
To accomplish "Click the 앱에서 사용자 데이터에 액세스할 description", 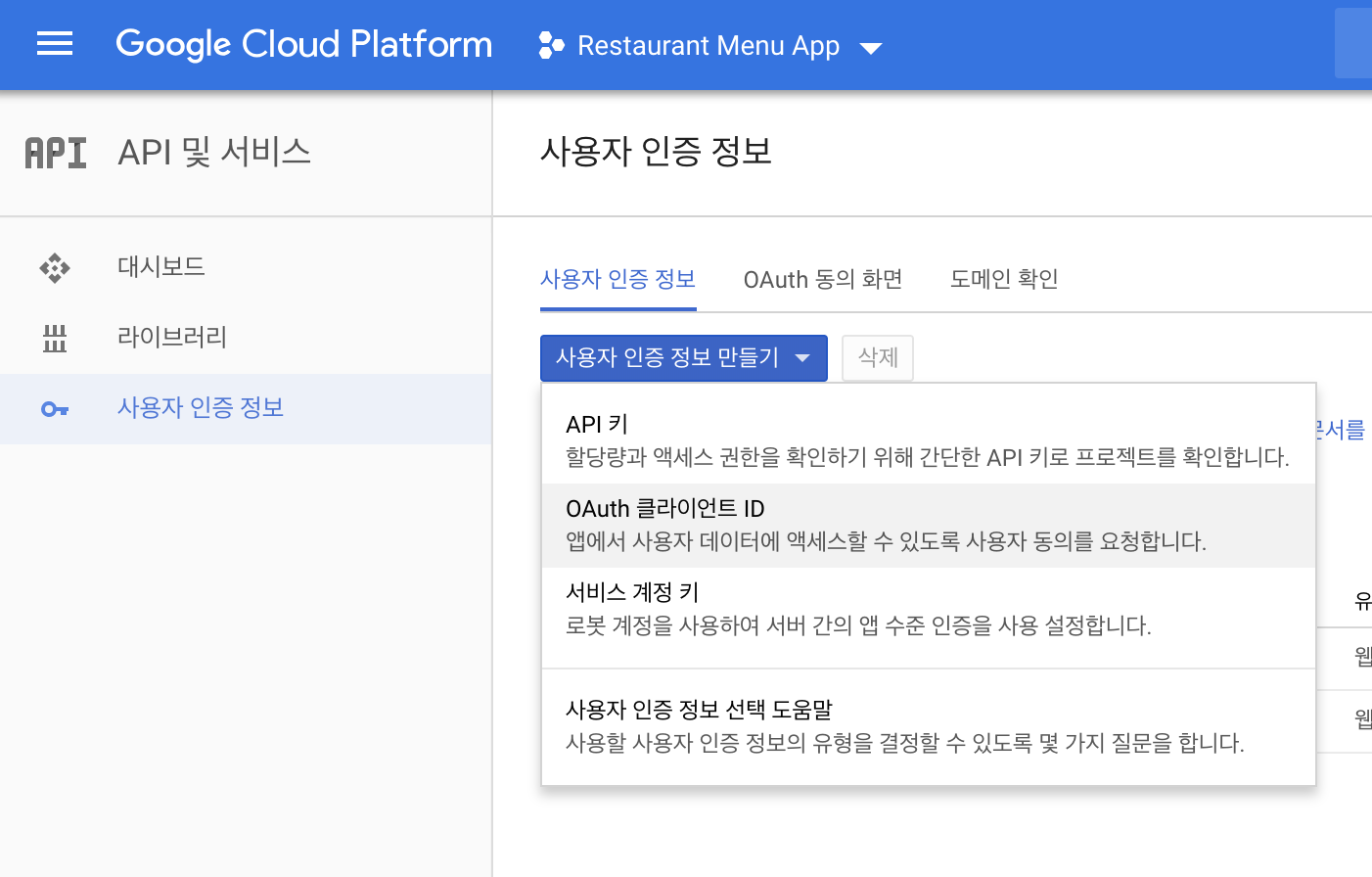I will [886, 541].
